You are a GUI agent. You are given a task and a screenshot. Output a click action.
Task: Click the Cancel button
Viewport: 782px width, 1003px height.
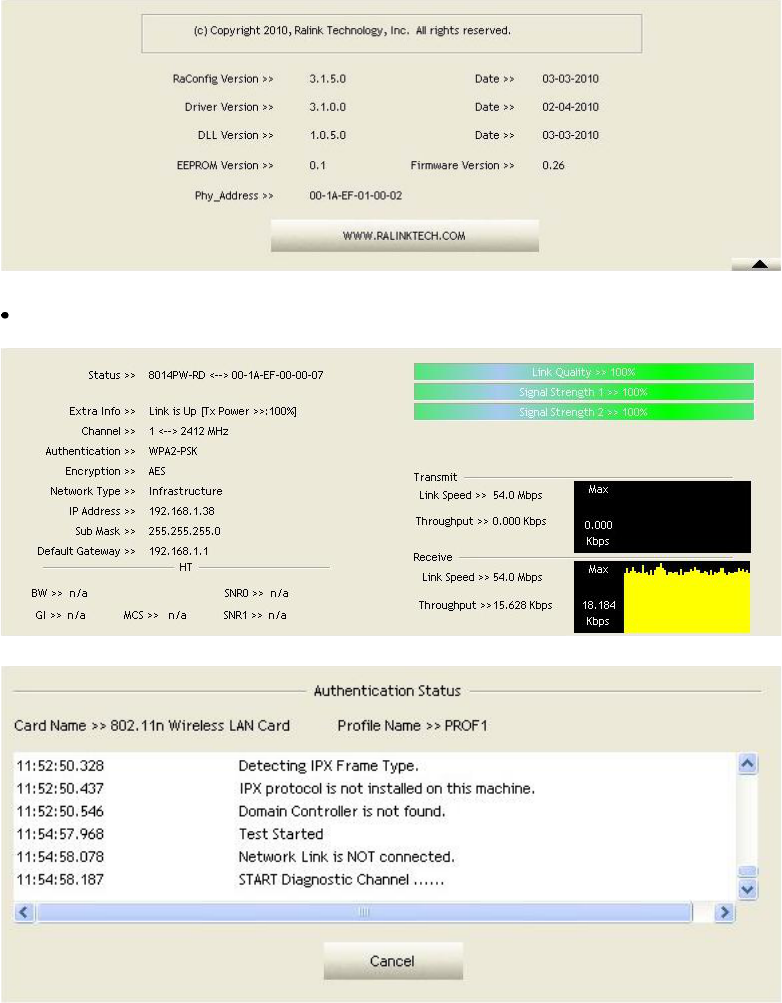point(393,961)
